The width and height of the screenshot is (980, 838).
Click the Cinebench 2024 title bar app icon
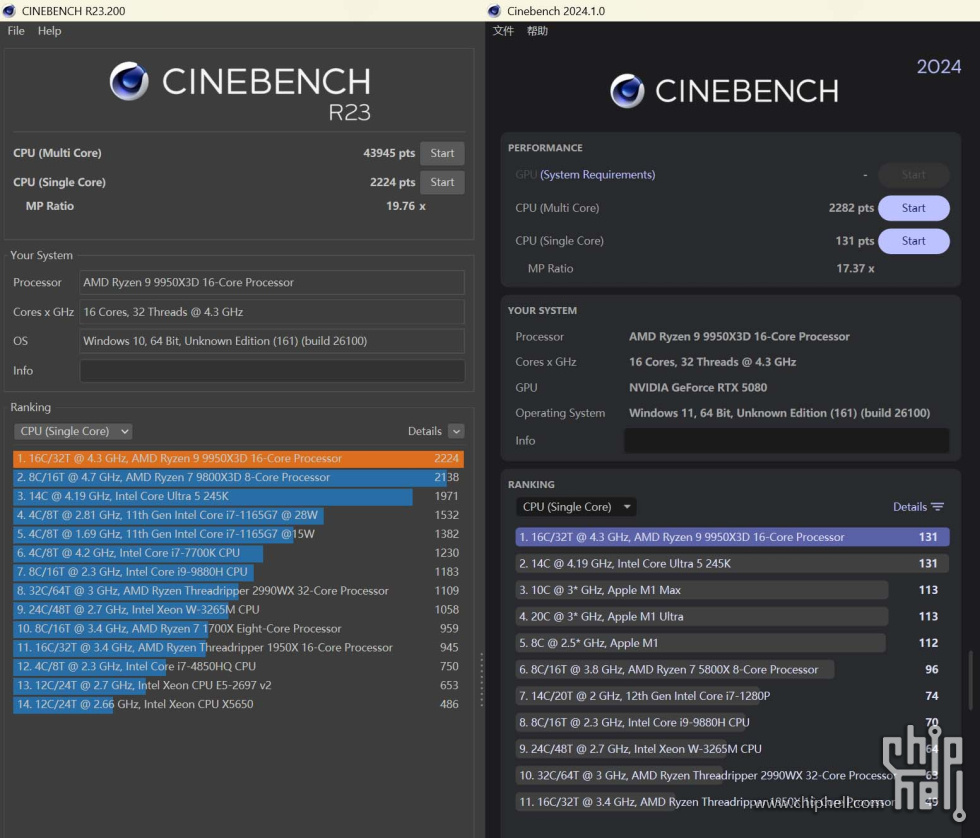(494, 11)
